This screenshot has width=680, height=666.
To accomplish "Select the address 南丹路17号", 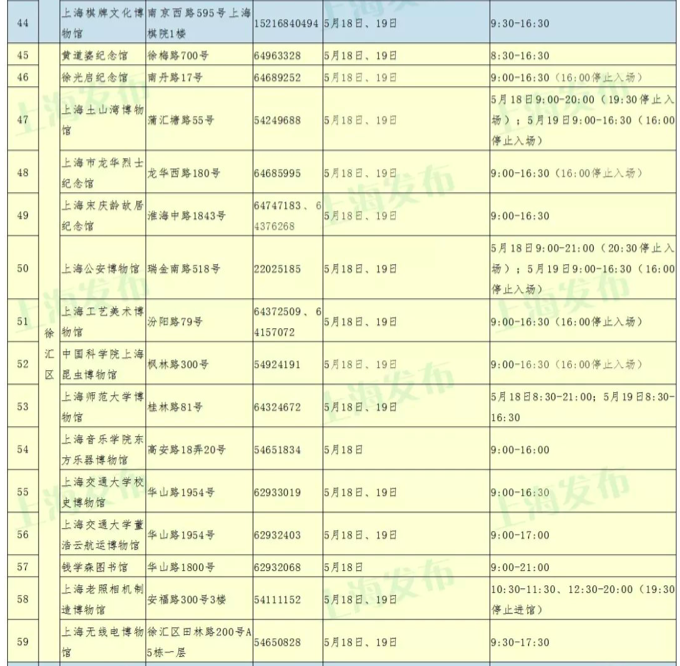I will click(x=175, y=77).
